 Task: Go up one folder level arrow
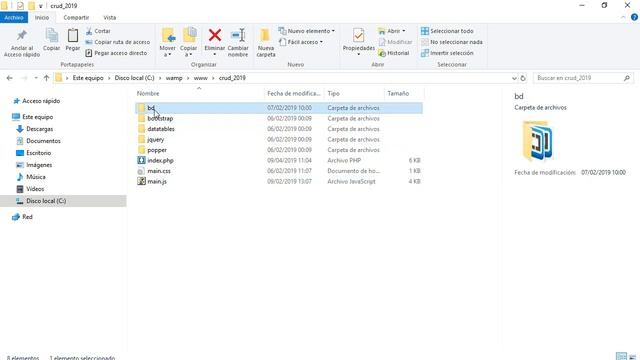(47, 78)
